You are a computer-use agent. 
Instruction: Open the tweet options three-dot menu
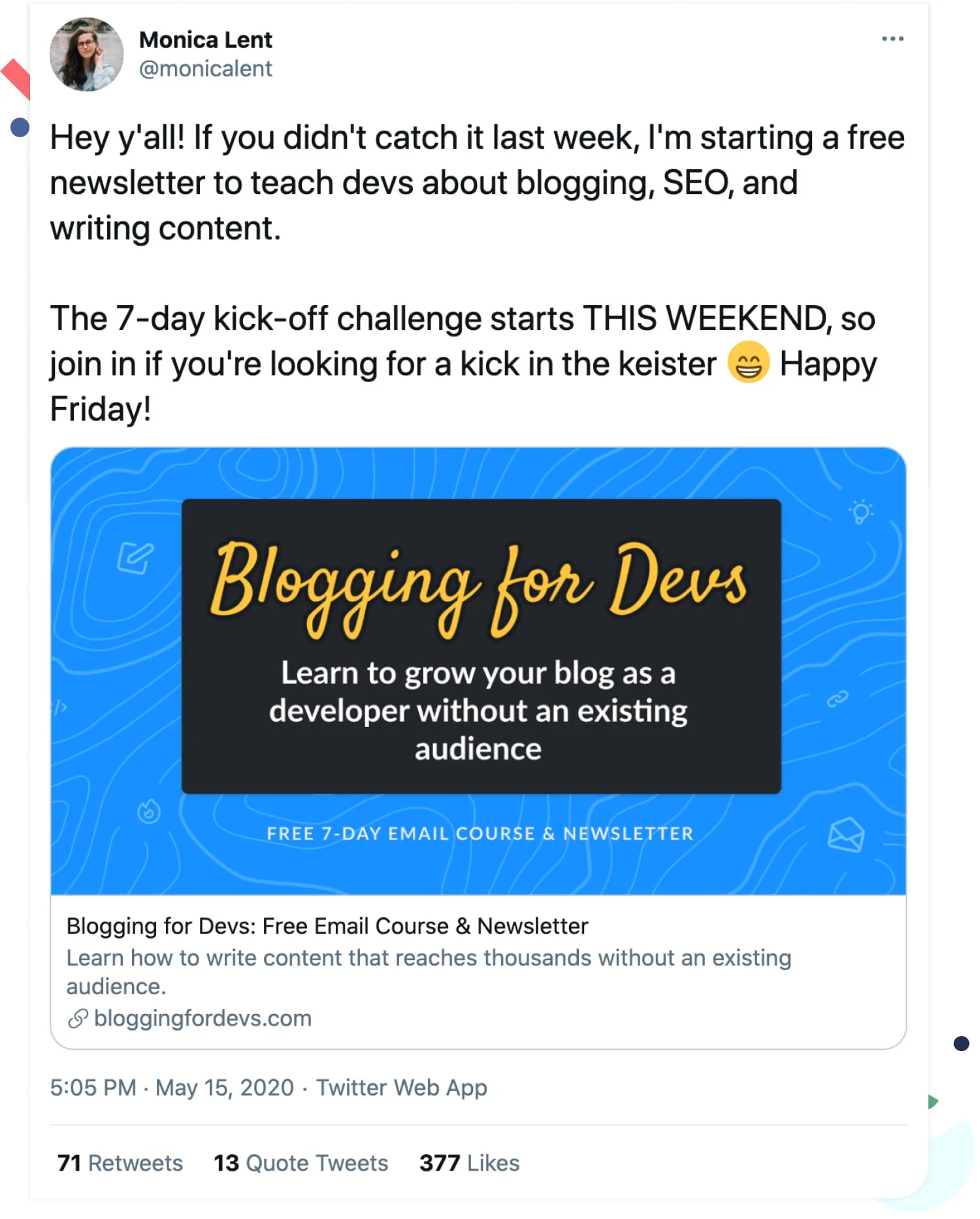click(892, 39)
